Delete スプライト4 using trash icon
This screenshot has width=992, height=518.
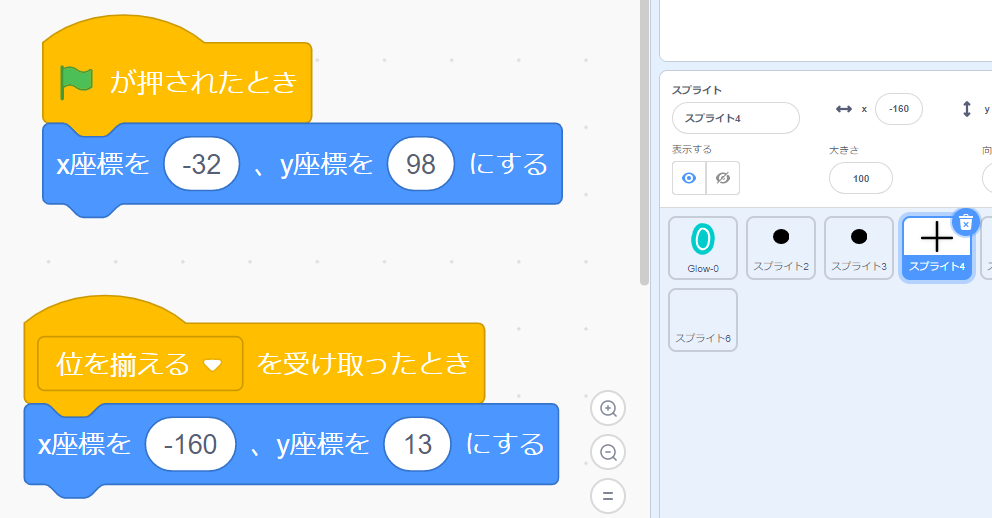(x=964, y=222)
